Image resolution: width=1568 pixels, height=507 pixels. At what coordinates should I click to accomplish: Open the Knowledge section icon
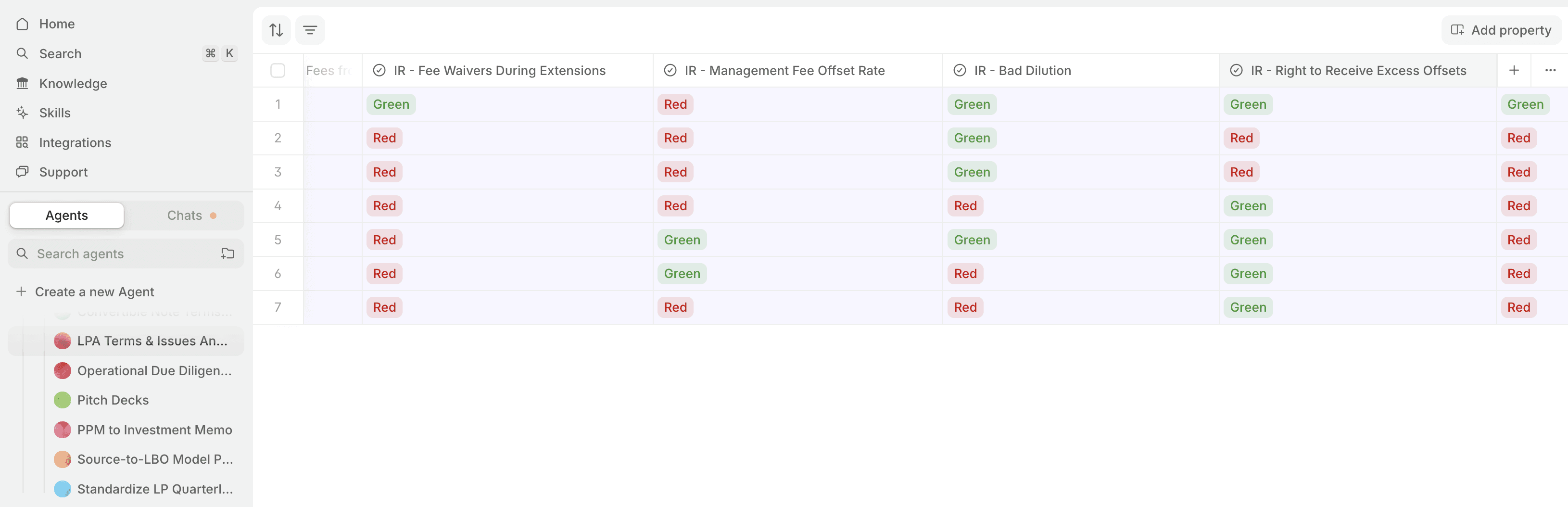pos(23,83)
